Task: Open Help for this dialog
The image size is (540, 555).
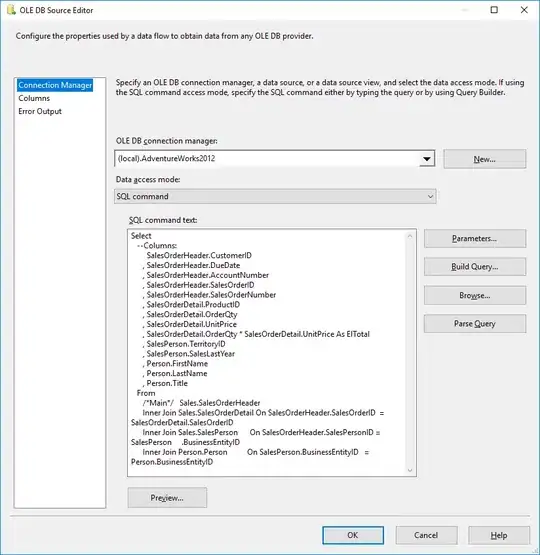Action: [499, 535]
